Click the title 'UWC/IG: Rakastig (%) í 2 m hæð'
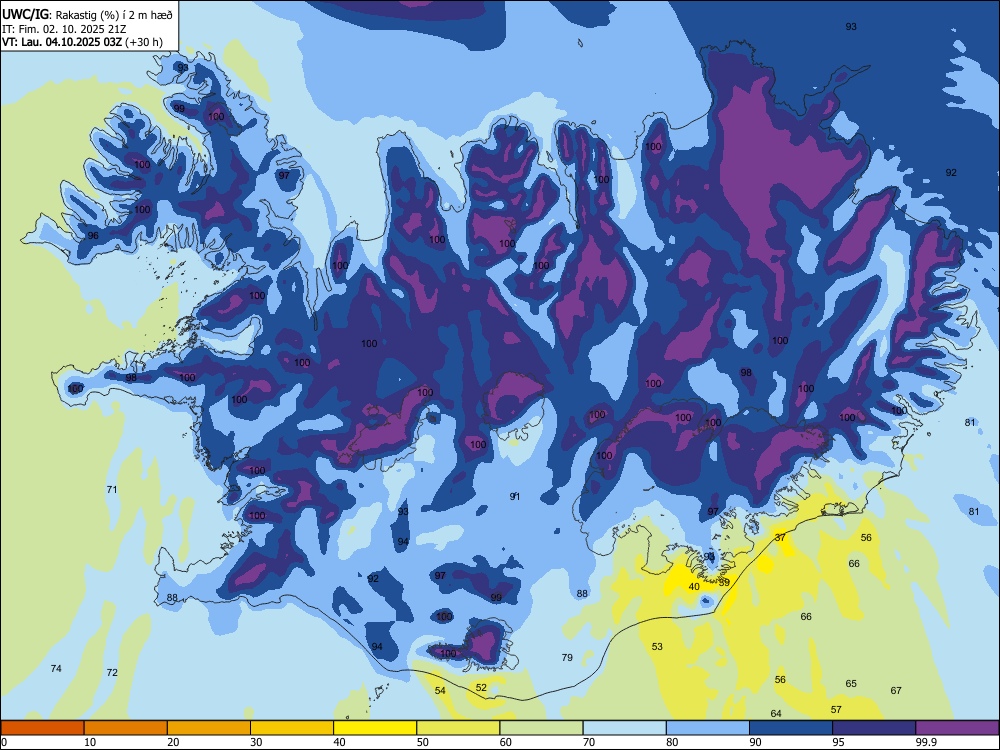The width and height of the screenshot is (1000, 750). (87, 15)
